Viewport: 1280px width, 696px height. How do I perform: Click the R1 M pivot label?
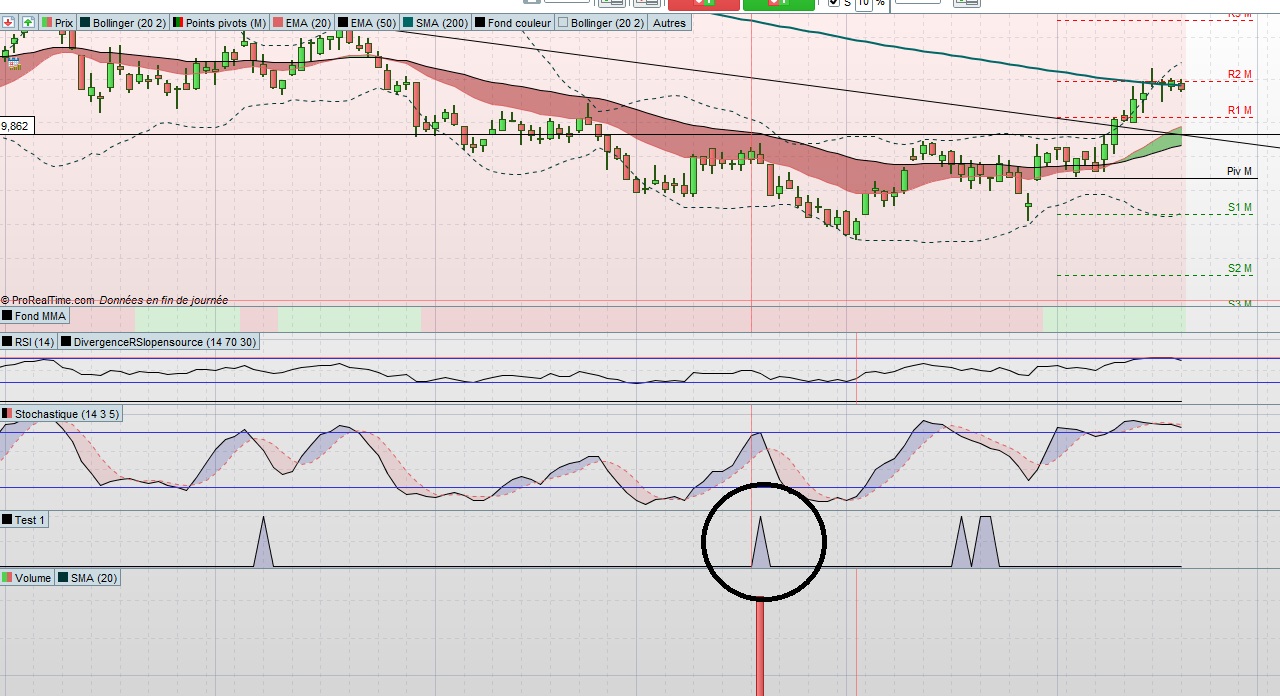point(1240,110)
